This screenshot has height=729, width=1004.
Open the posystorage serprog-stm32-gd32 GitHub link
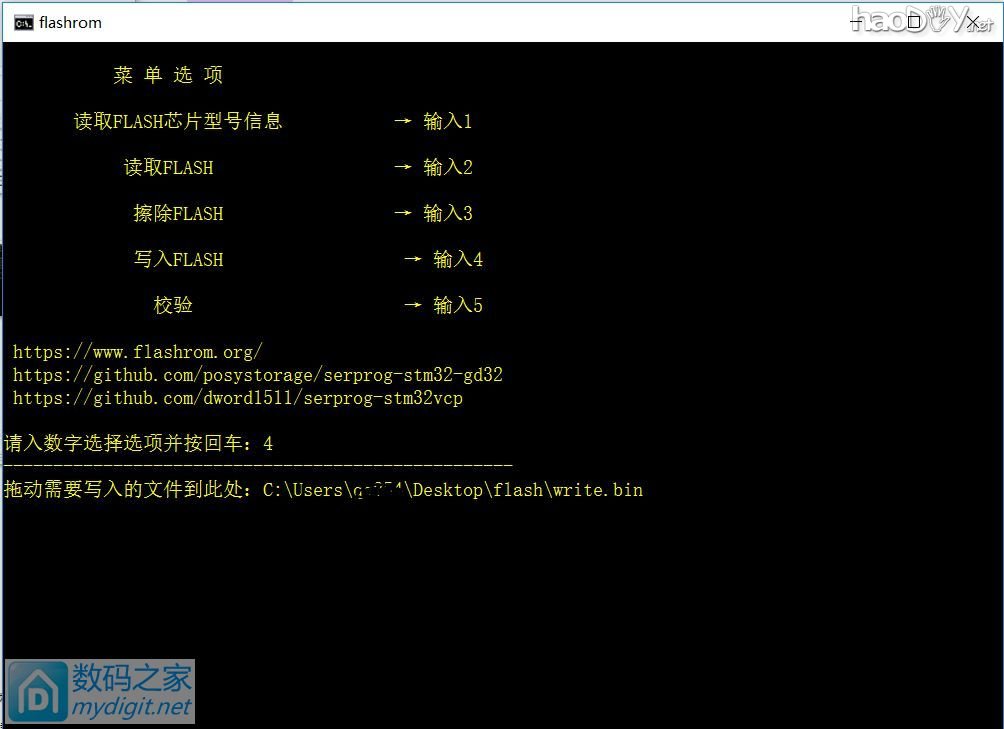[257, 375]
